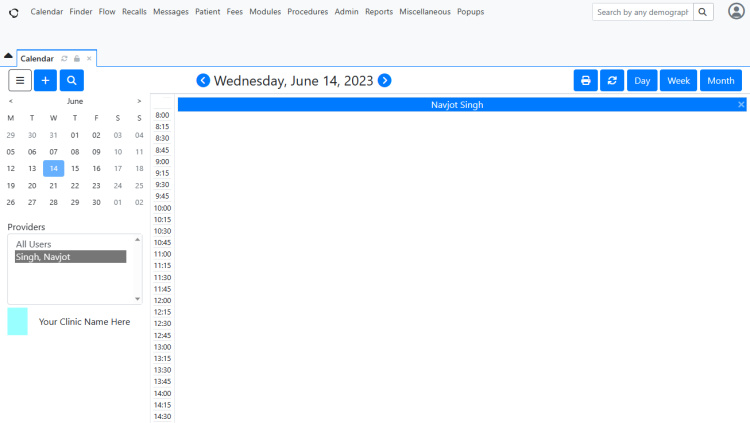Move mini calendar to previous month
750x423 pixels.
[11, 101]
